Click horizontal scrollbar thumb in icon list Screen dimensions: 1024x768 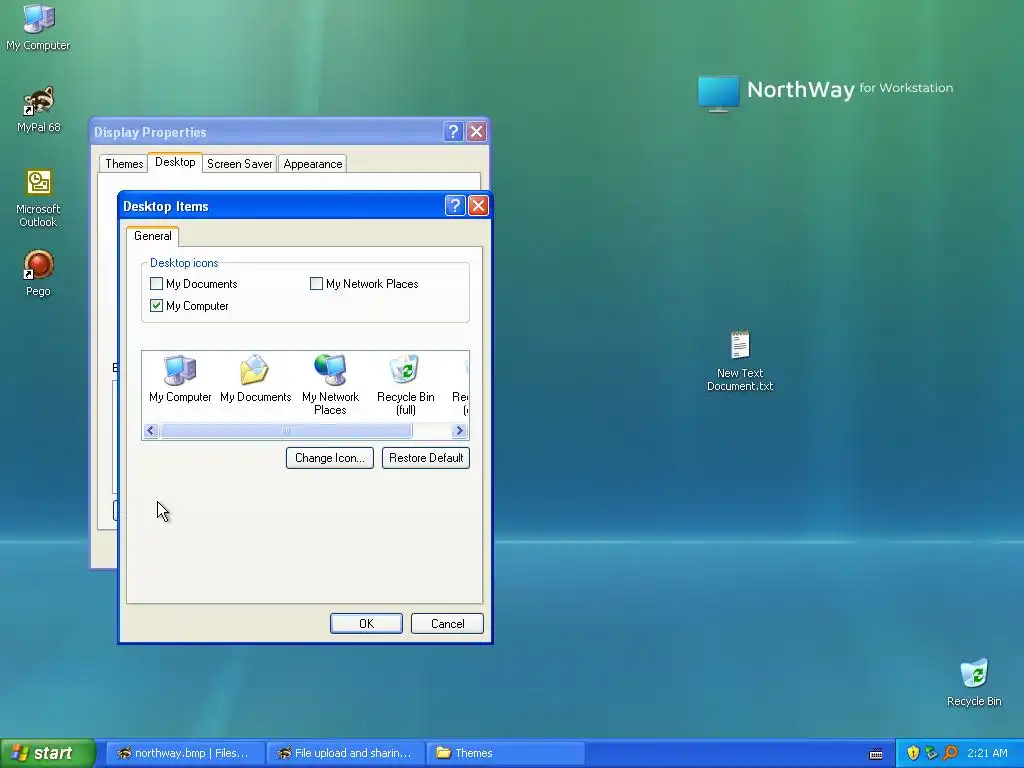286,430
